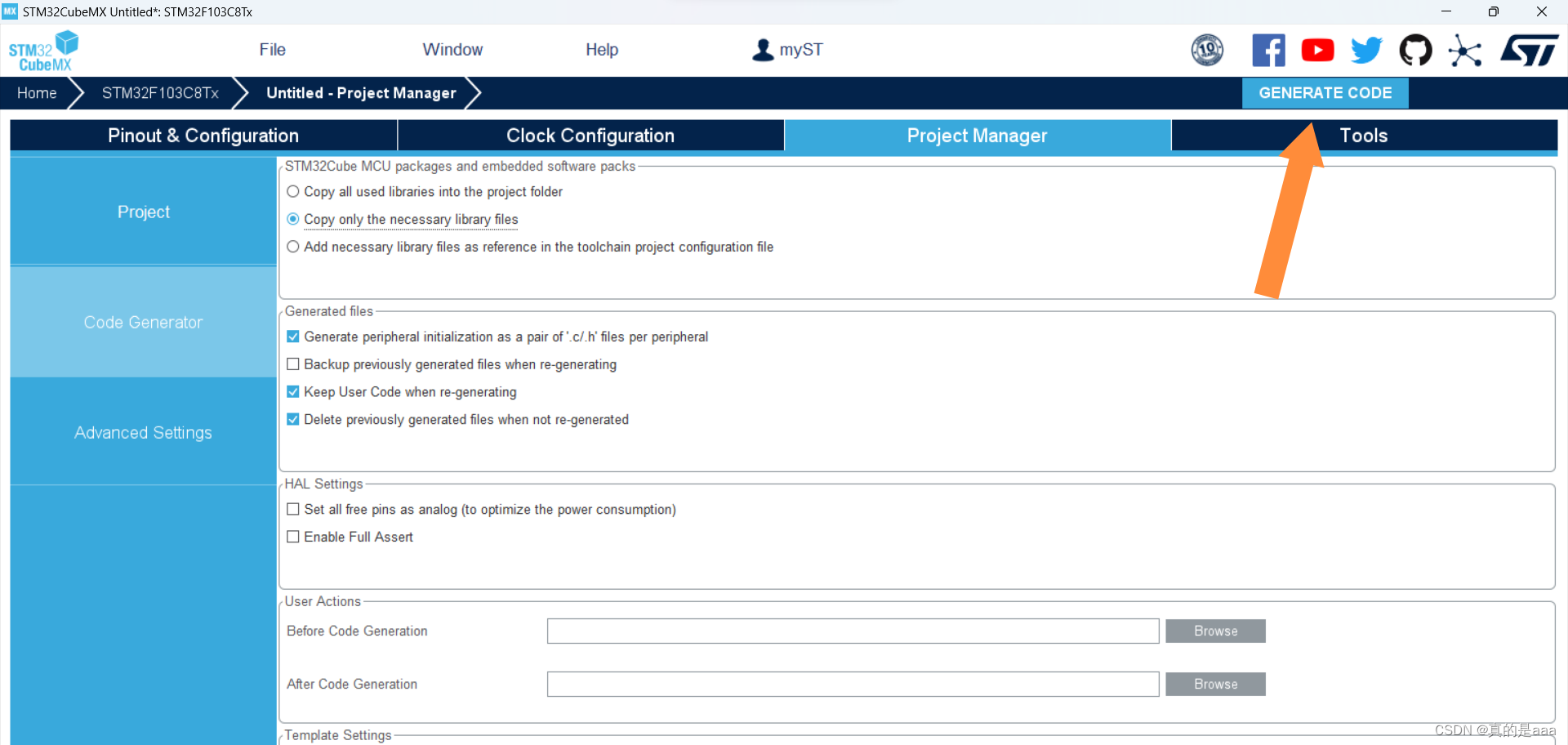Viewport: 1568px width, 745px height.
Task: Click 'STM32Cube MCU packages and embedded software packs' heading
Action: (x=460, y=166)
